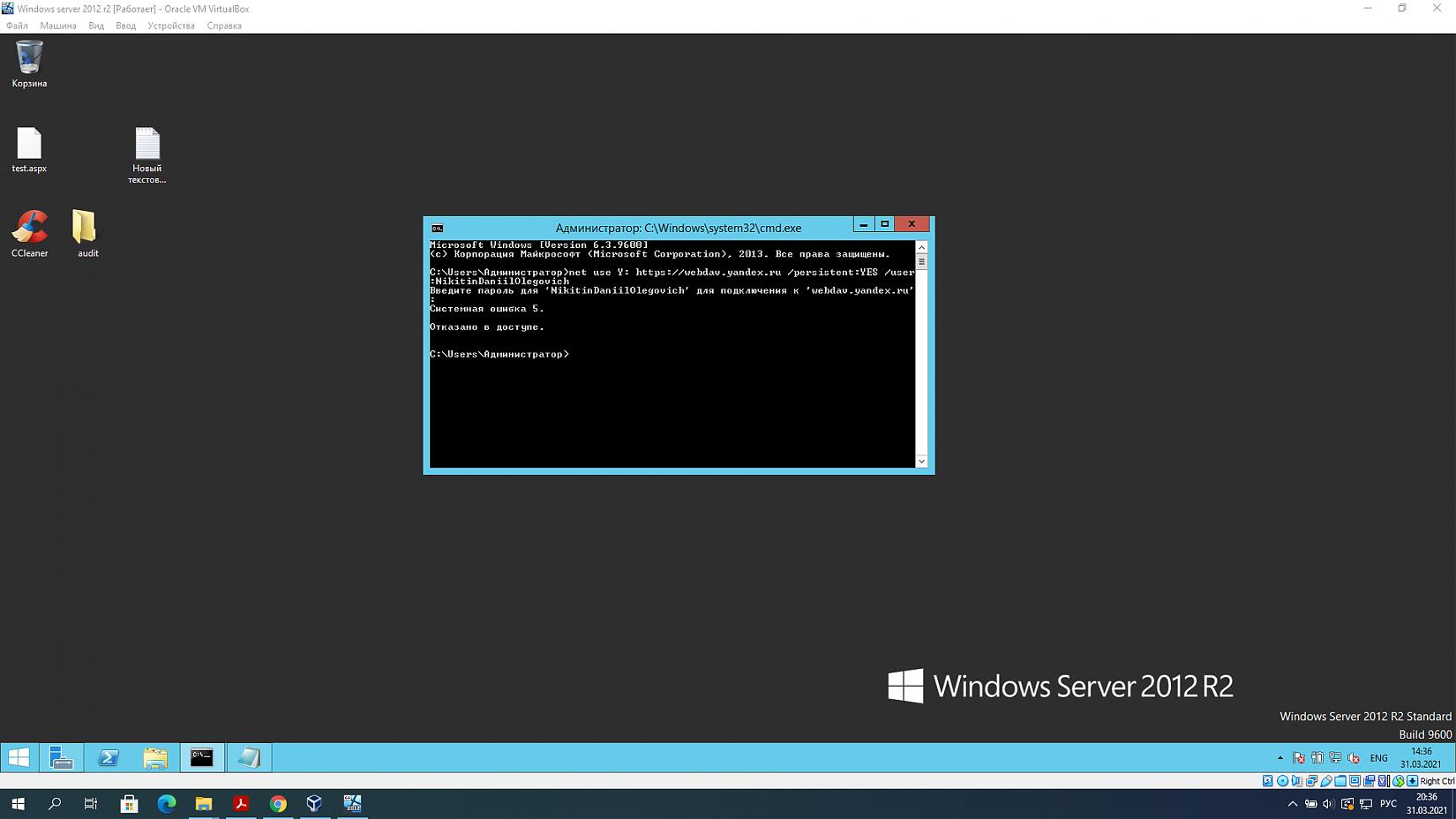1456x819 pixels.
Task: Click the VirtualBox network status icon
Action: point(1312,781)
